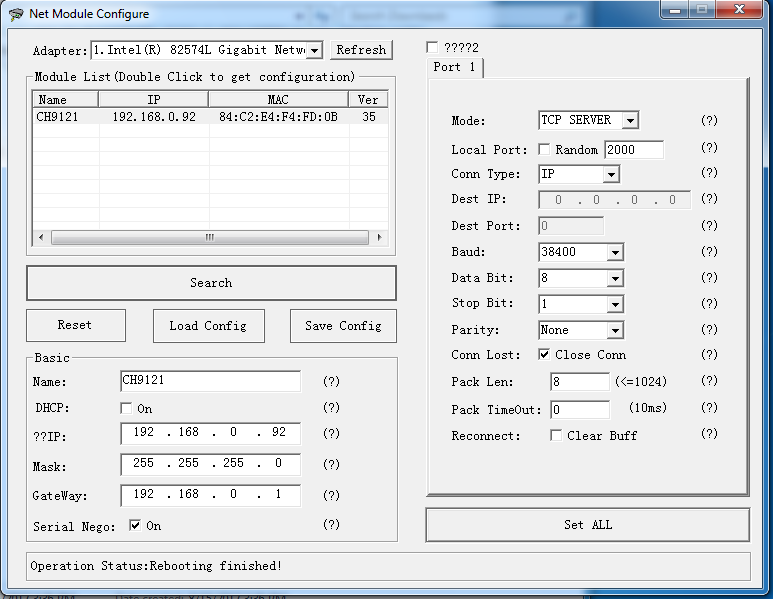Click the (?) help next to Mask
Image resolution: width=773 pixels, height=599 pixels.
pos(331,464)
